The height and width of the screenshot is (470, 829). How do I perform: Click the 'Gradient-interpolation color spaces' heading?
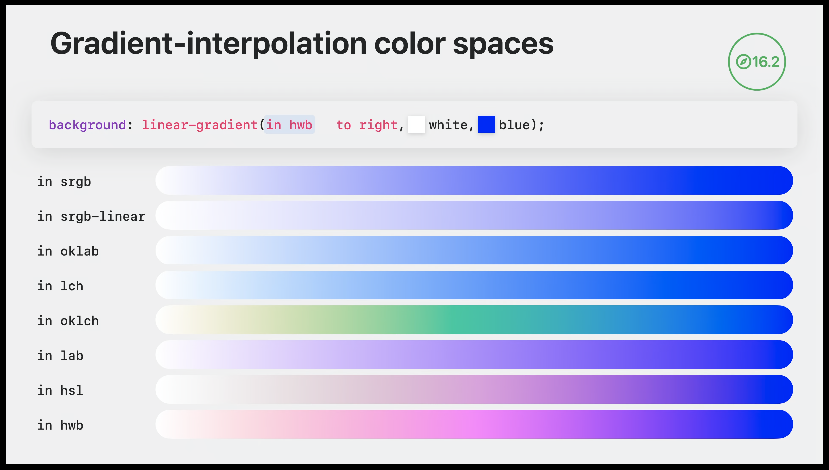click(302, 44)
